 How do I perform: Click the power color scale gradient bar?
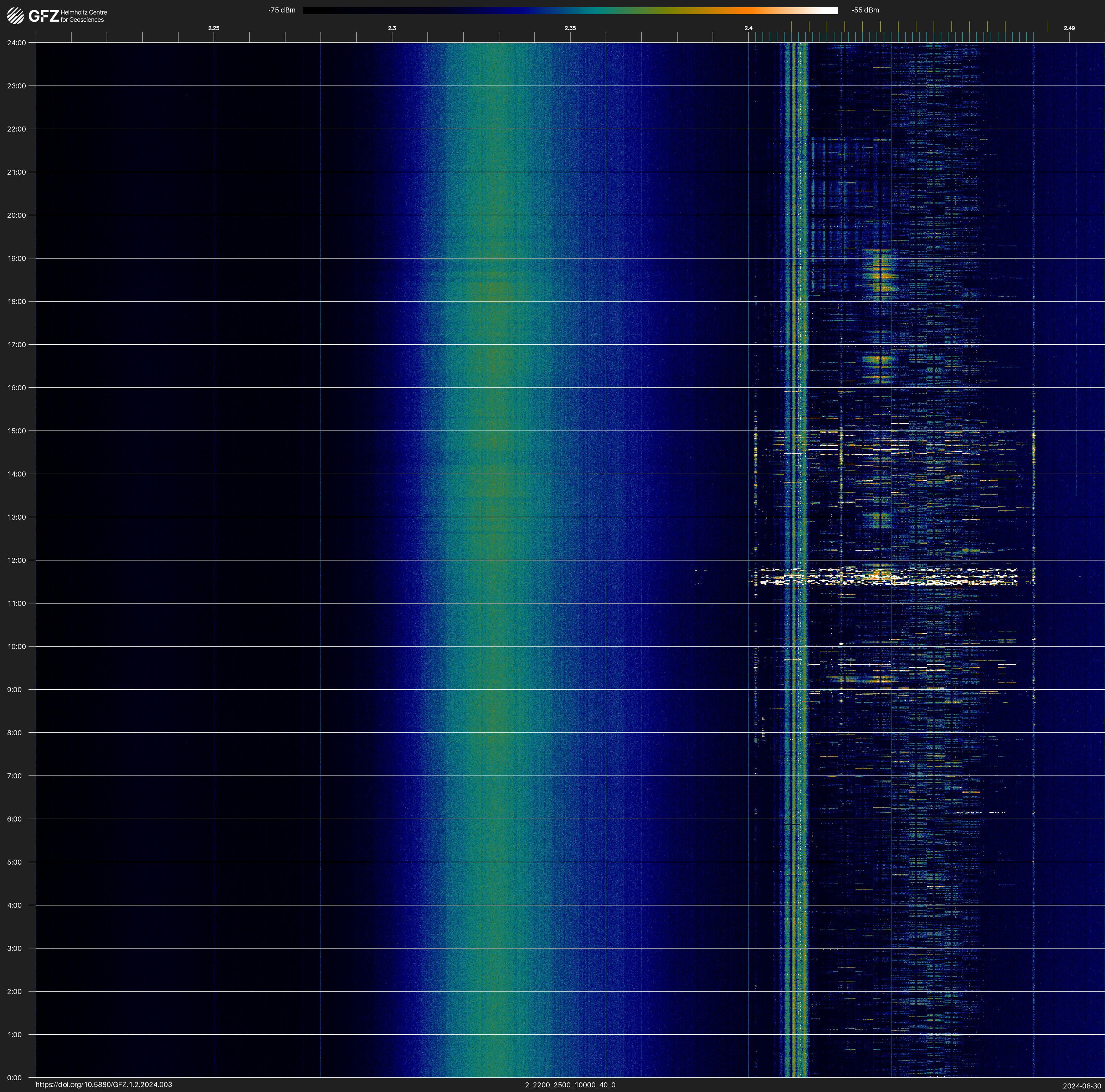click(570, 10)
